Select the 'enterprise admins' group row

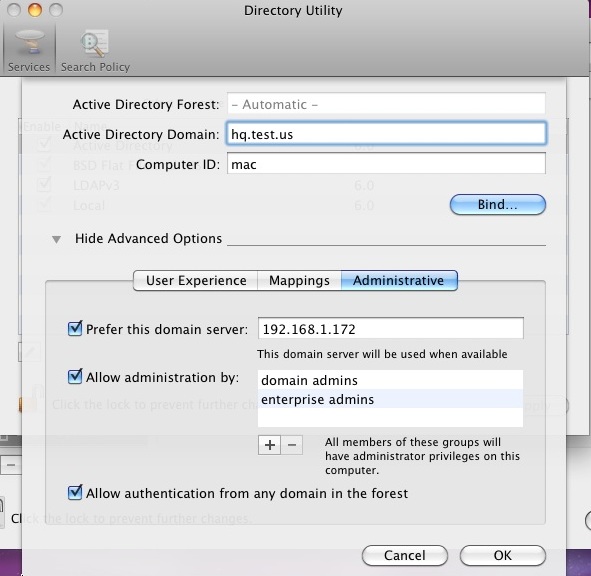coord(390,399)
